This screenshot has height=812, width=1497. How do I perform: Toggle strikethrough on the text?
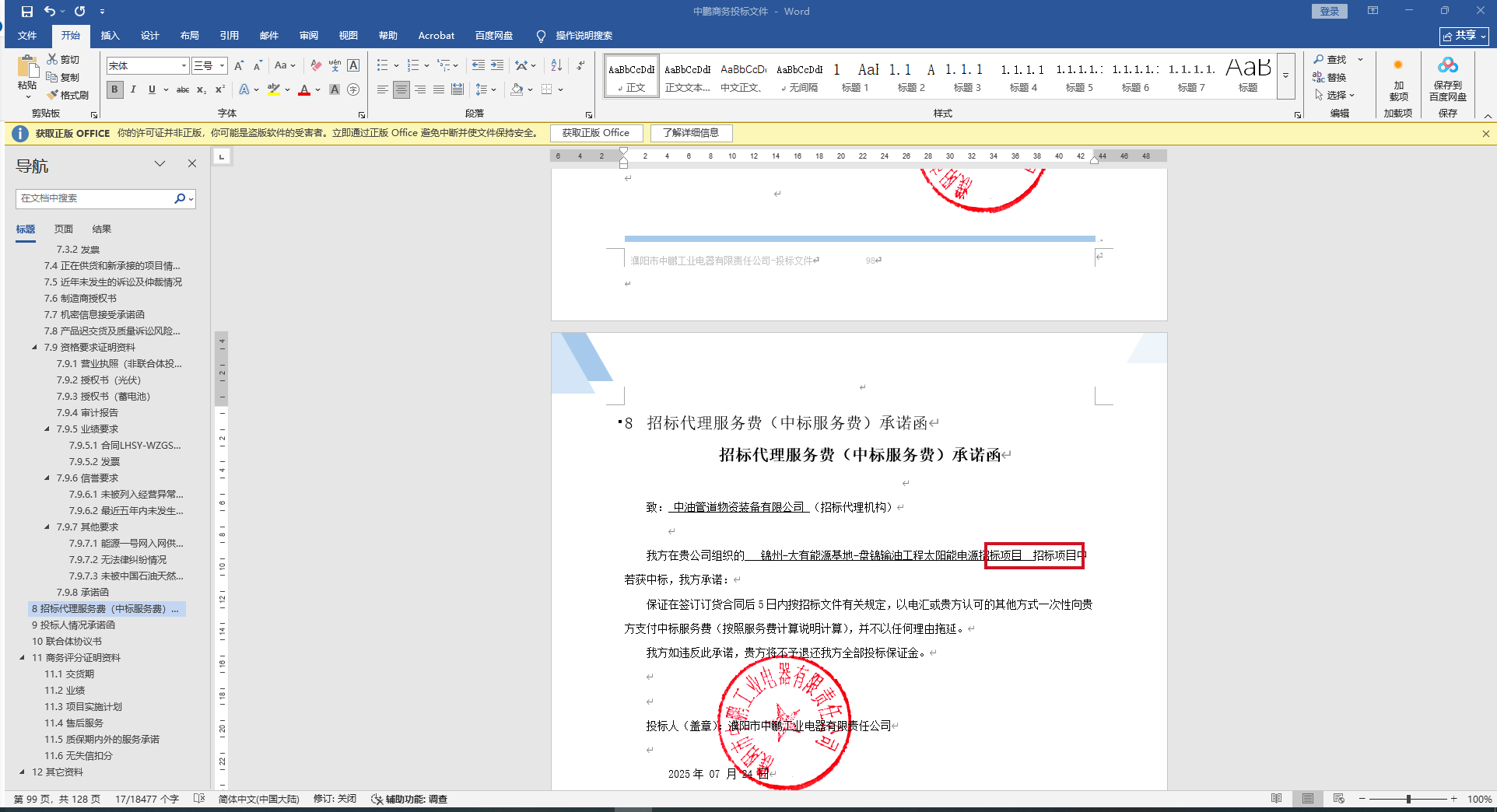183,89
